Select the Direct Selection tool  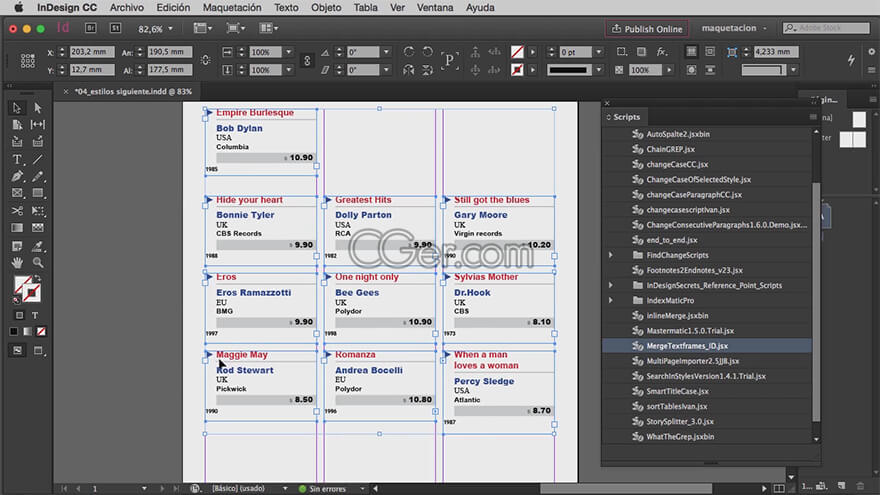pos(38,108)
